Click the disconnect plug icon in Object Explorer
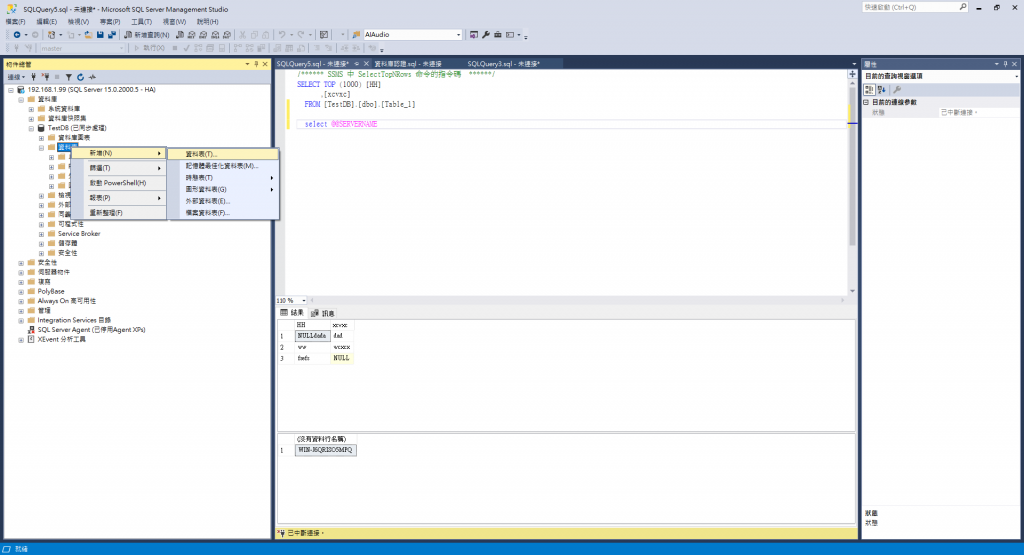This screenshot has height=555, width=1024. click(45, 77)
